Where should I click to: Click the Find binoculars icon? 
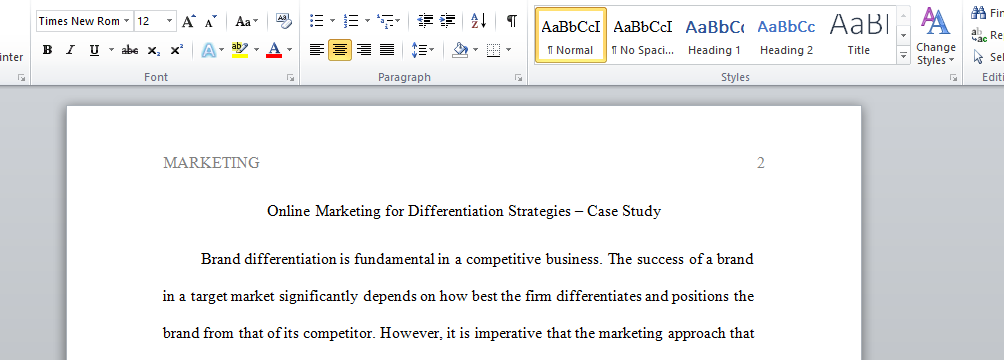click(x=979, y=13)
